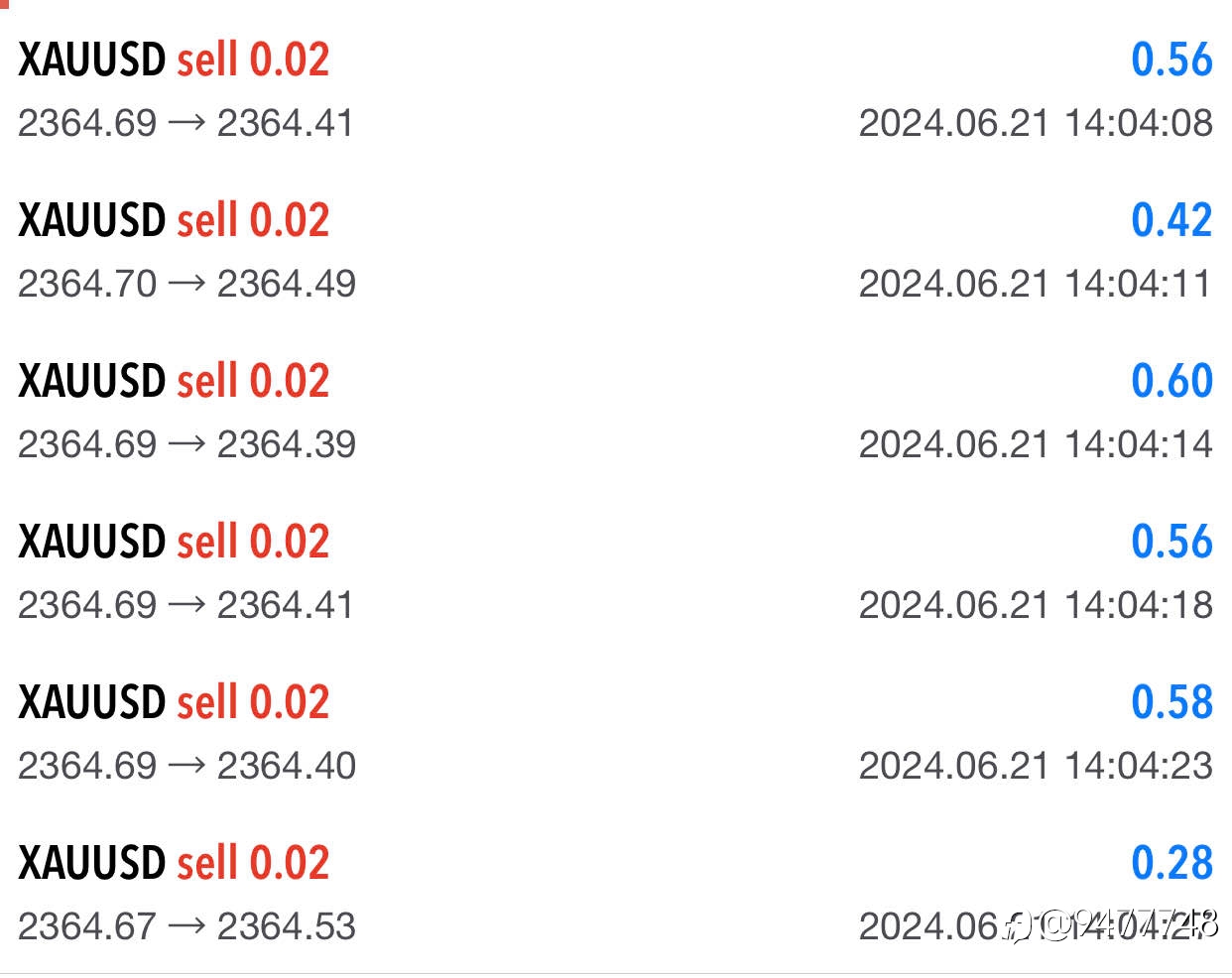Click the price range 2364.69 → 2364.40
The height and width of the screenshot is (978, 1232).
tap(186, 766)
